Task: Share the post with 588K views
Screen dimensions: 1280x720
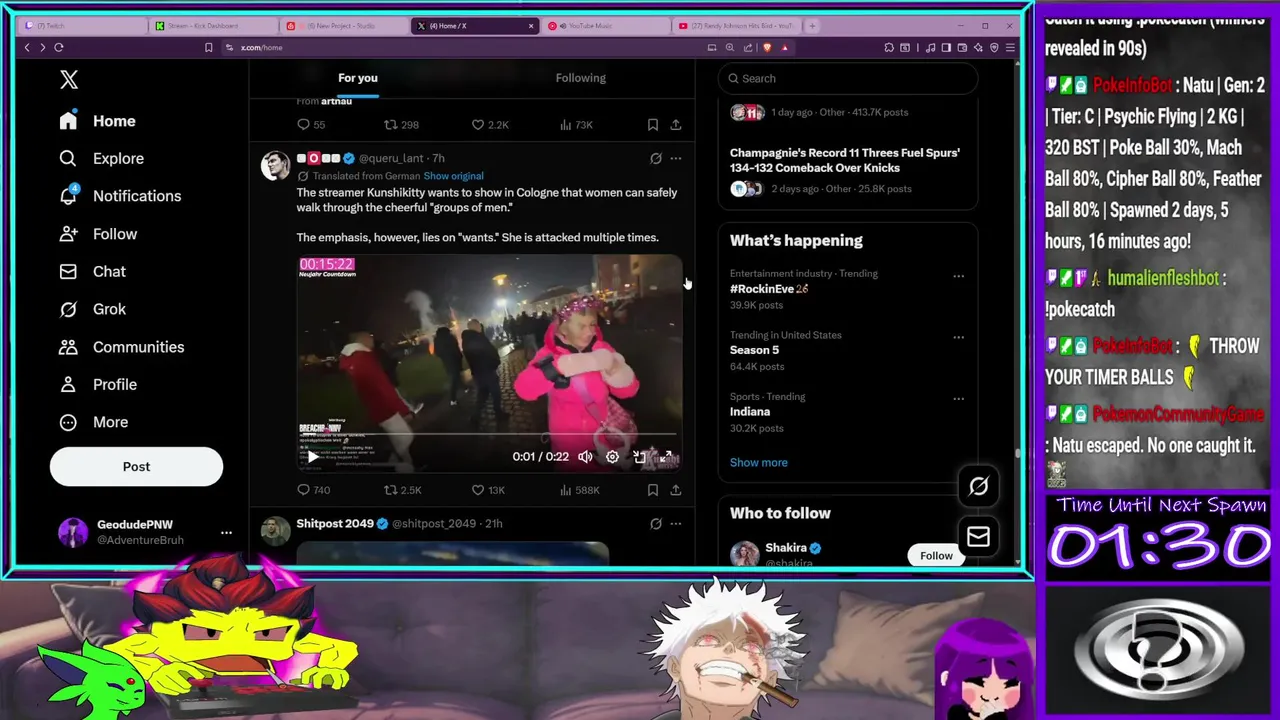Action: click(x=676, y=490)
